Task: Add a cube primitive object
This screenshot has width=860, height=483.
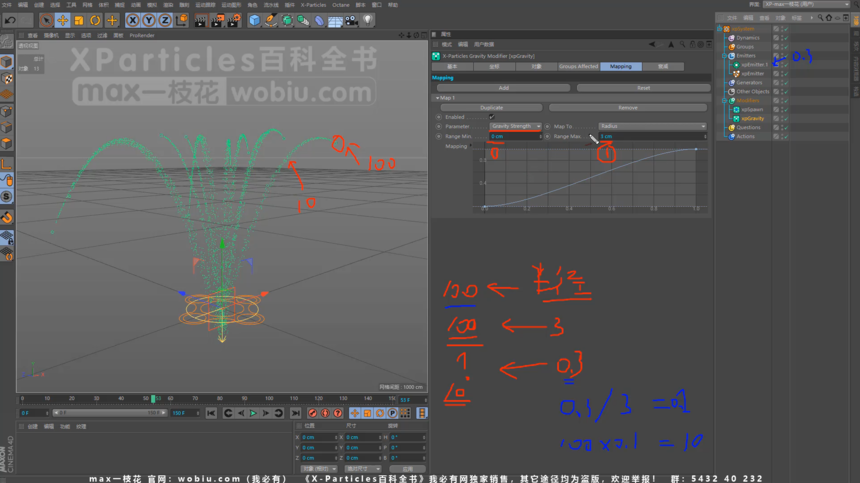Action: pos(254,21)
